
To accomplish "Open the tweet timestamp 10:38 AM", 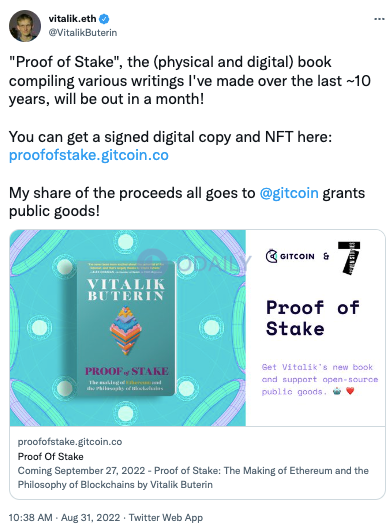I will click(31, 518).
